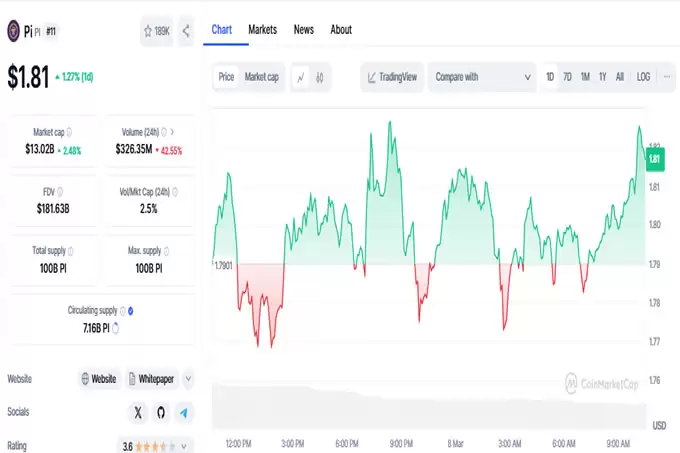Open Pi's GitHub social link
Viewport: 680px width, 453px height.
click(x=160, y=412)
